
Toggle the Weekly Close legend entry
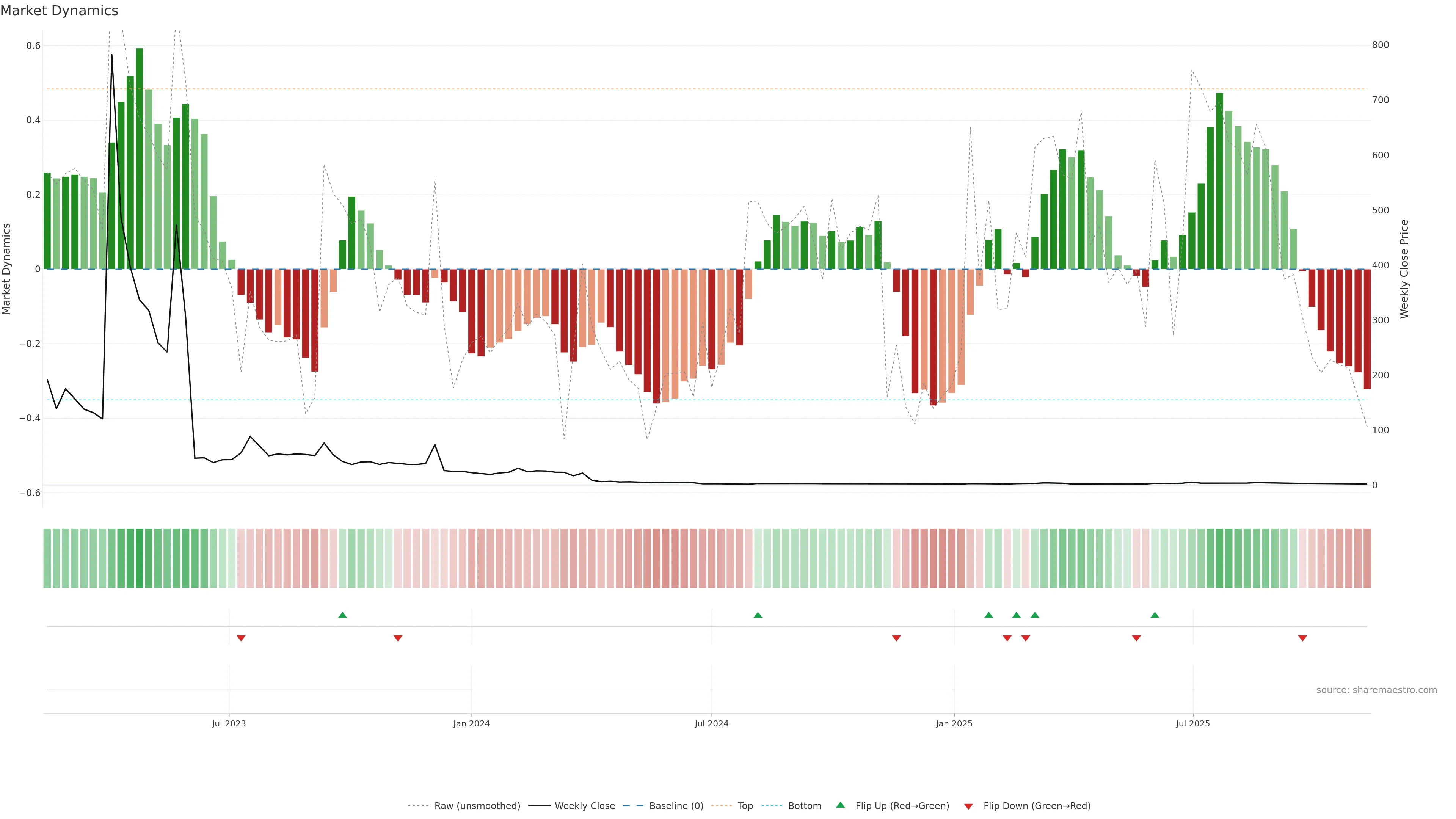click(584, 806)
